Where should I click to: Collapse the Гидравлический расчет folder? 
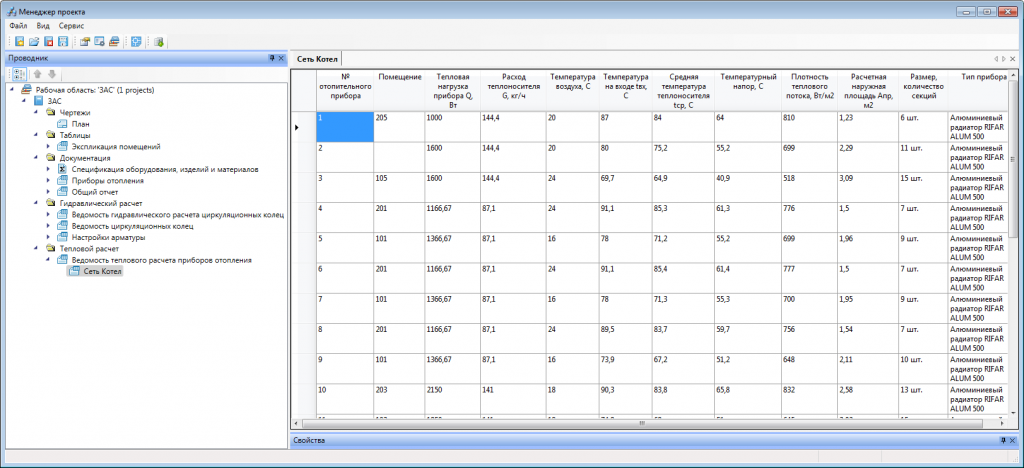click(37, 203)
